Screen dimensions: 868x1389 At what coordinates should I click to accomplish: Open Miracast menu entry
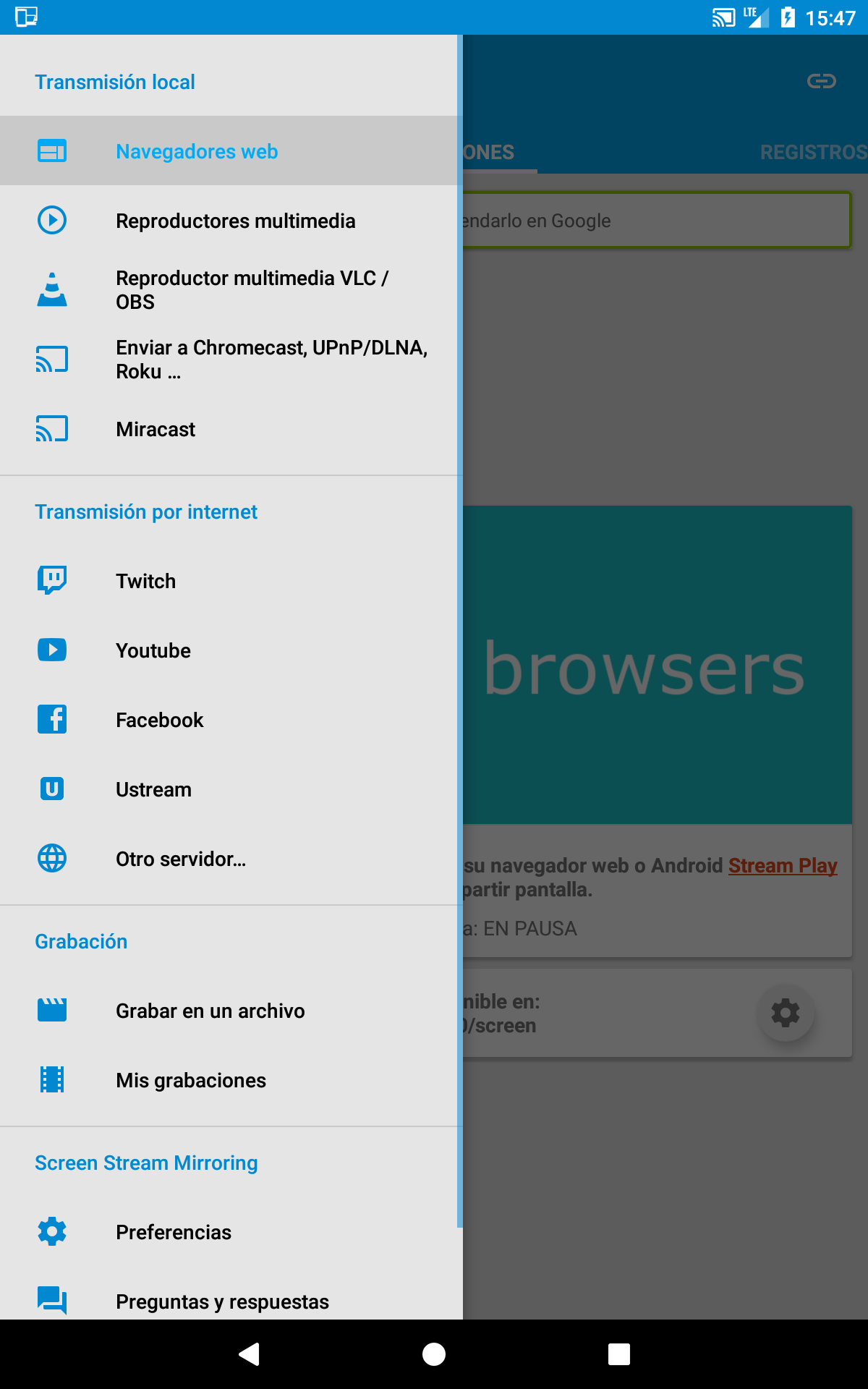(231, 429)
